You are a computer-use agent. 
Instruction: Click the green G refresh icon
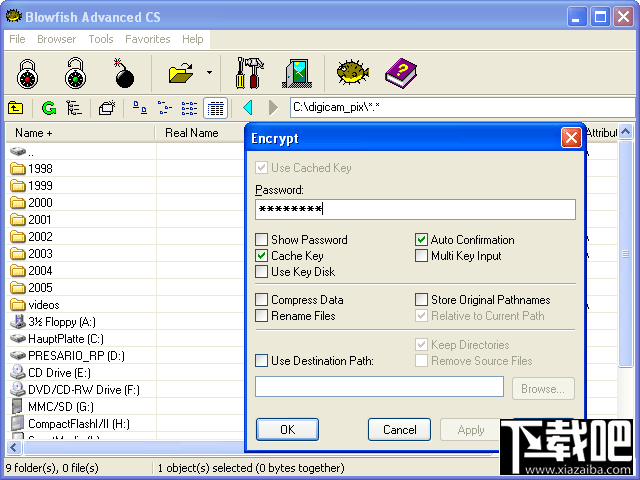(x=49, y=108)
